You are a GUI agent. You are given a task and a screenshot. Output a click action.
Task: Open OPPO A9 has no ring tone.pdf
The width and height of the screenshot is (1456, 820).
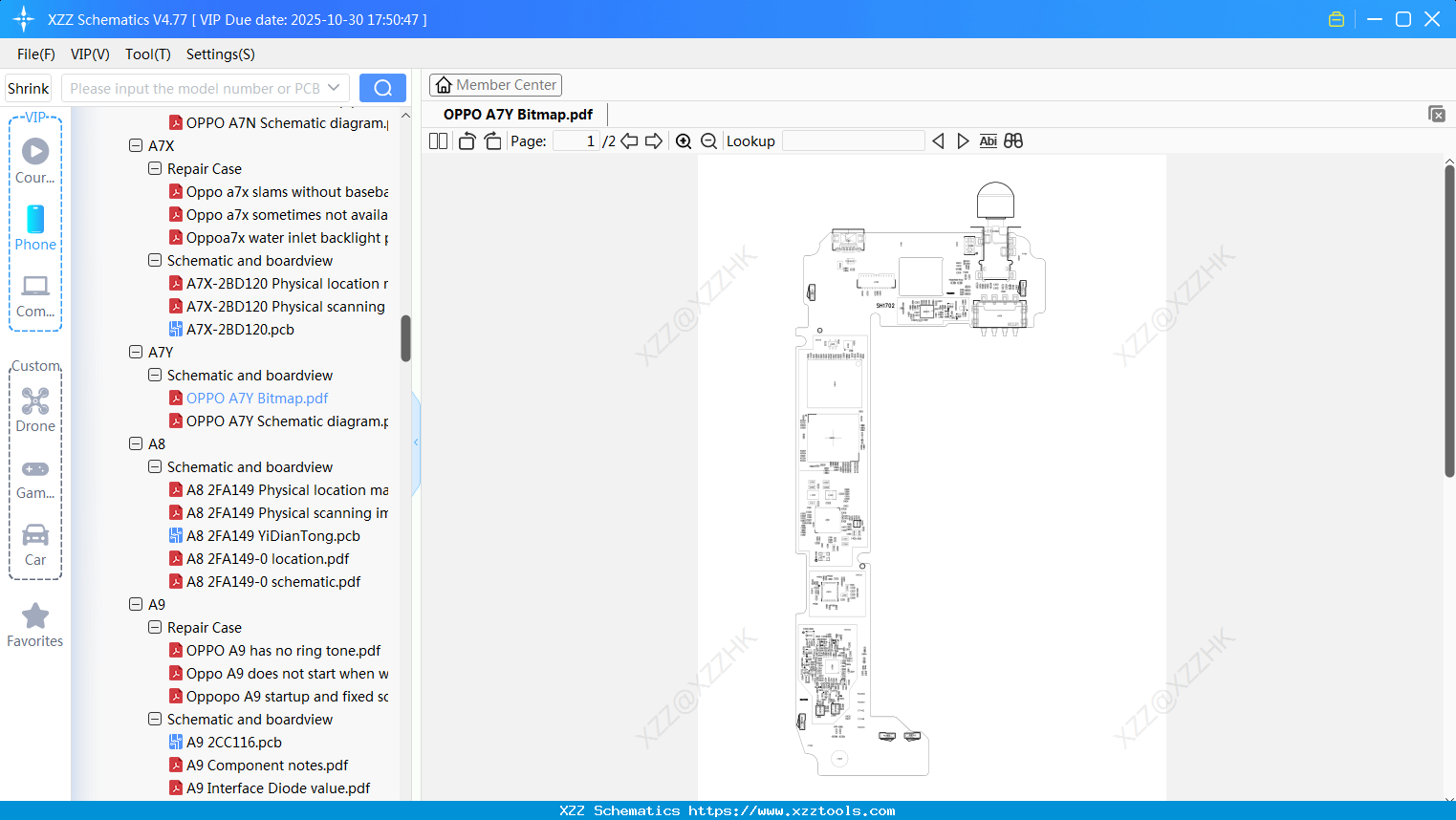pos(283,651)
